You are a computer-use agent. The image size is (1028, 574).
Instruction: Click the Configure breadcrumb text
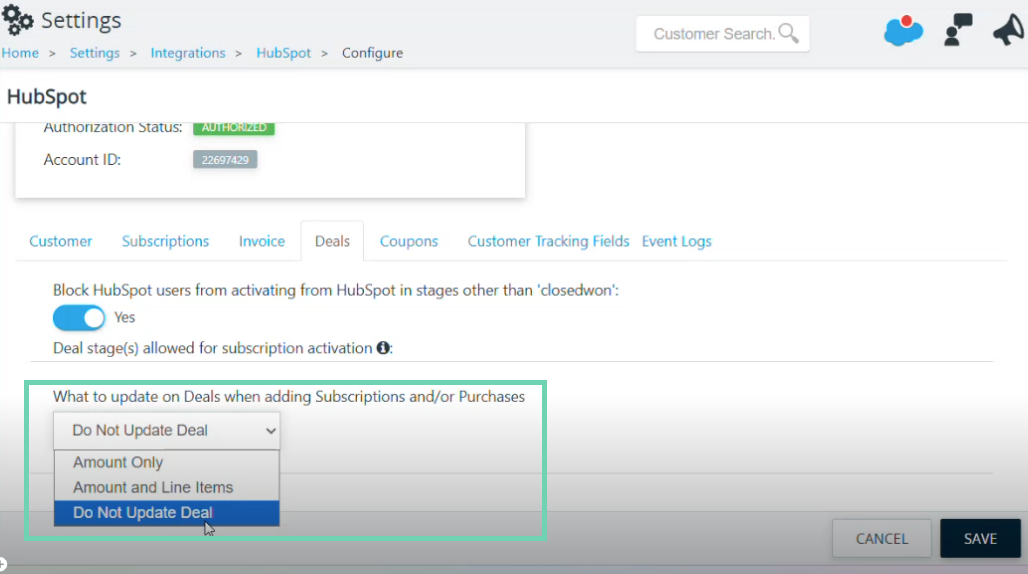[372, 53]
